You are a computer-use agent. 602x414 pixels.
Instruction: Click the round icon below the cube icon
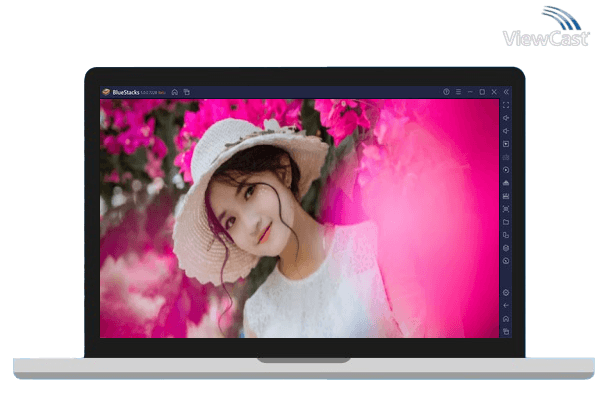(506, 261)
